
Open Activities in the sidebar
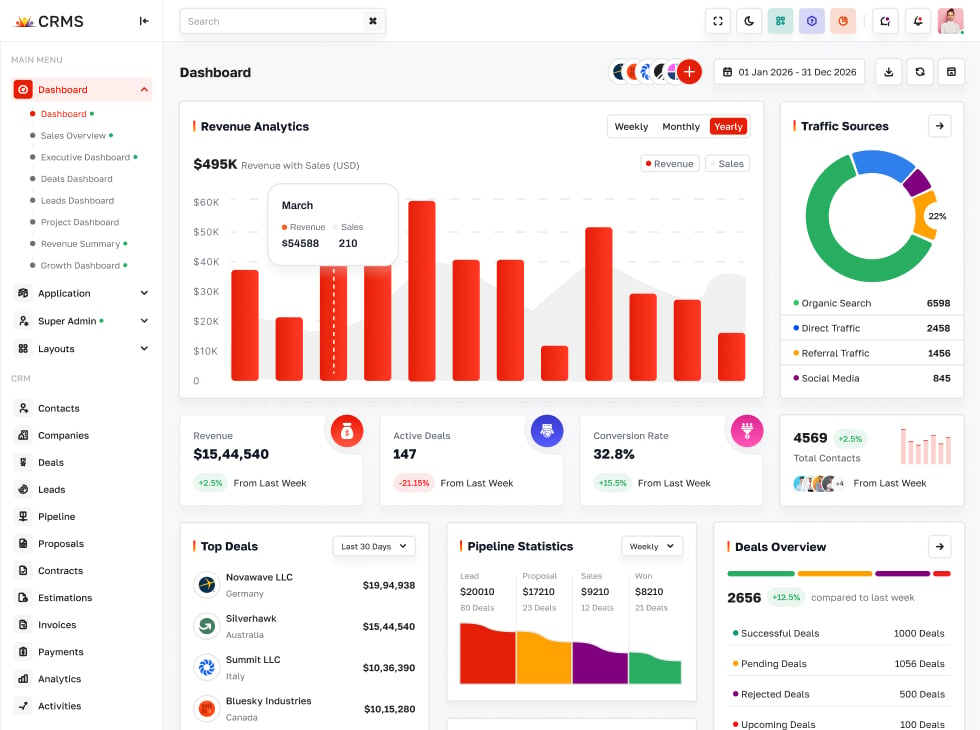pyautogui.click(x=59, y=706)
